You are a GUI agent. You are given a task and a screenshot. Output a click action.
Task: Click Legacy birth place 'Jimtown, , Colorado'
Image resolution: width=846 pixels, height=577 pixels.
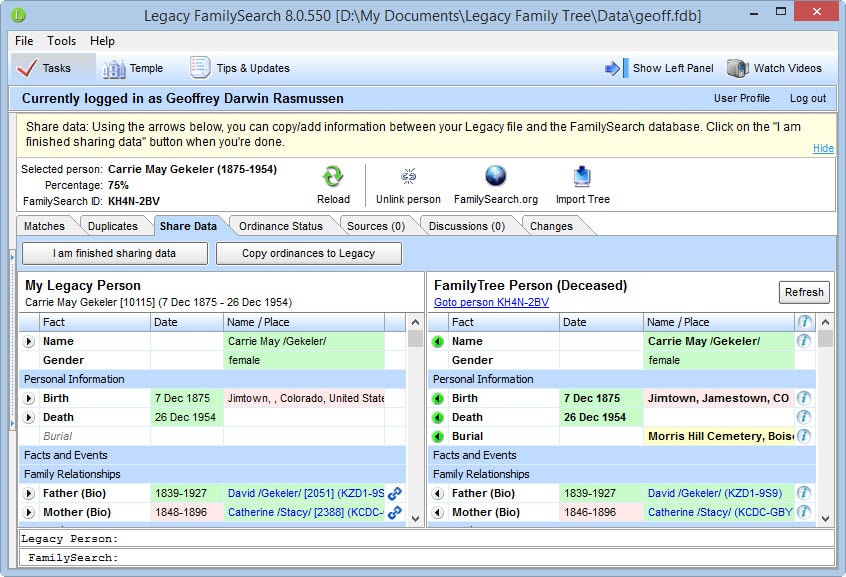click(304, 398)
